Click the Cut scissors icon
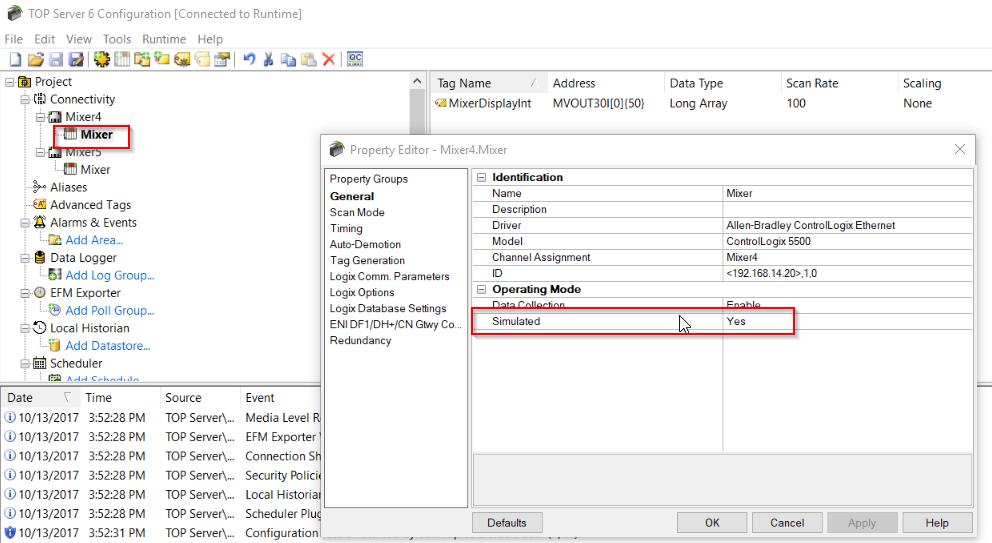This screenshot has height=543, width=992. point(268,59)
